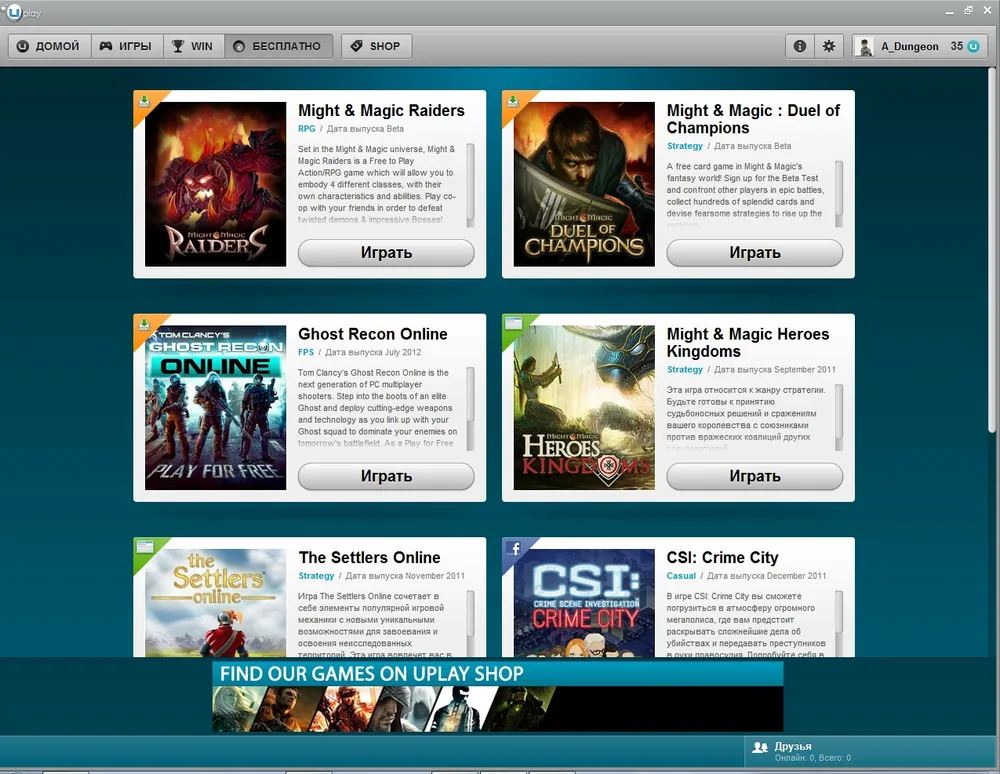Click Strategy genre under Duel of Champions
Image resolution: width=1000 pixels, height=774 pixels.
pyautogui.click(x=685, y=146)
